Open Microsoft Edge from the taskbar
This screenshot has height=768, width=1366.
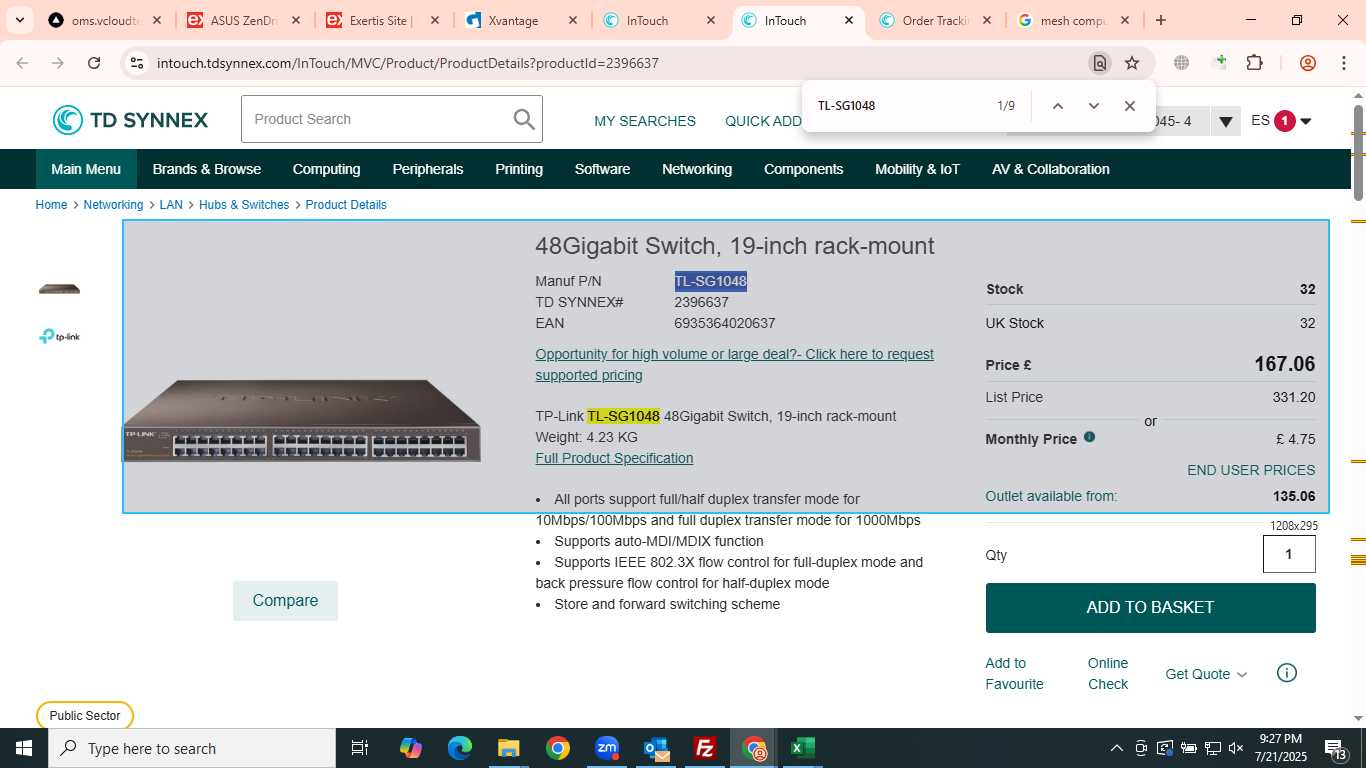tap(459, 748)
